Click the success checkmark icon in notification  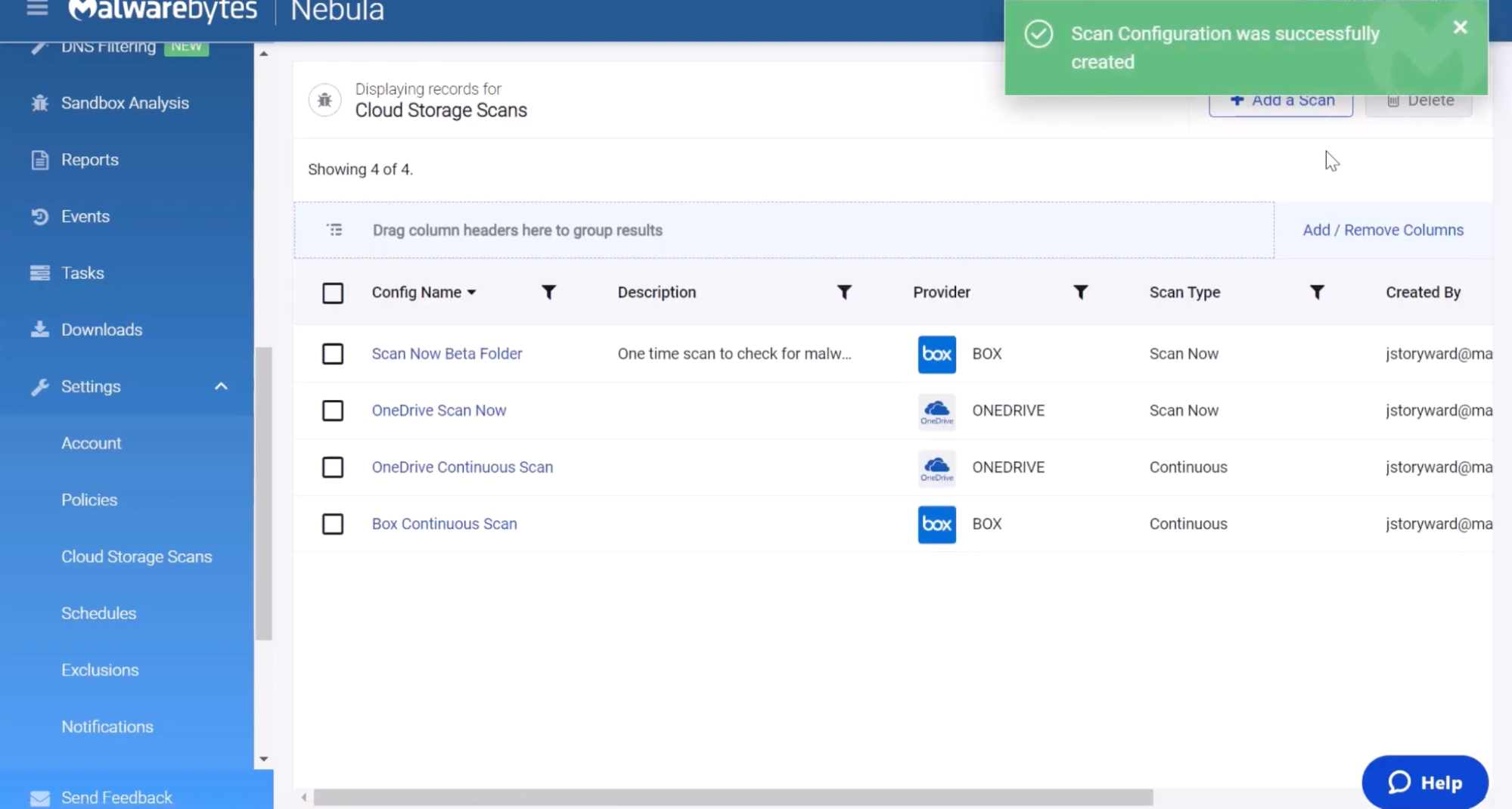pyautogui.click(x=1039, y=34)
